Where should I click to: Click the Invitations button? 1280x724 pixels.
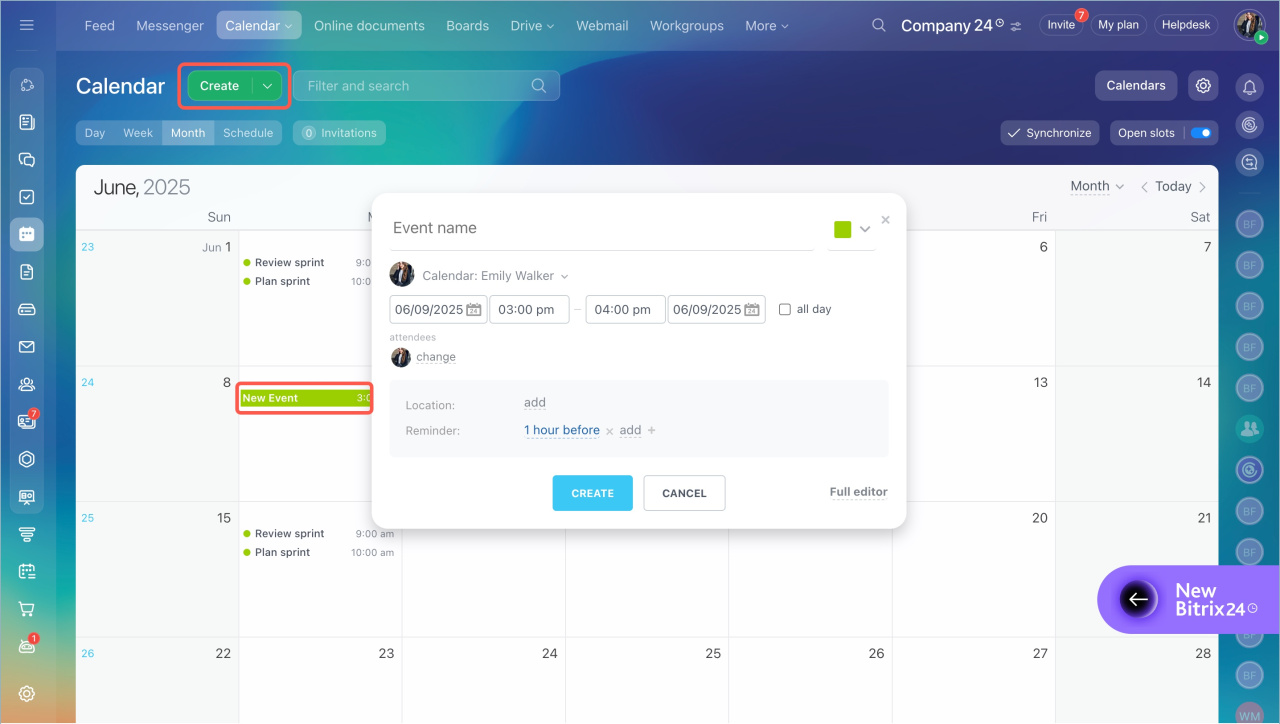[339, 133]
